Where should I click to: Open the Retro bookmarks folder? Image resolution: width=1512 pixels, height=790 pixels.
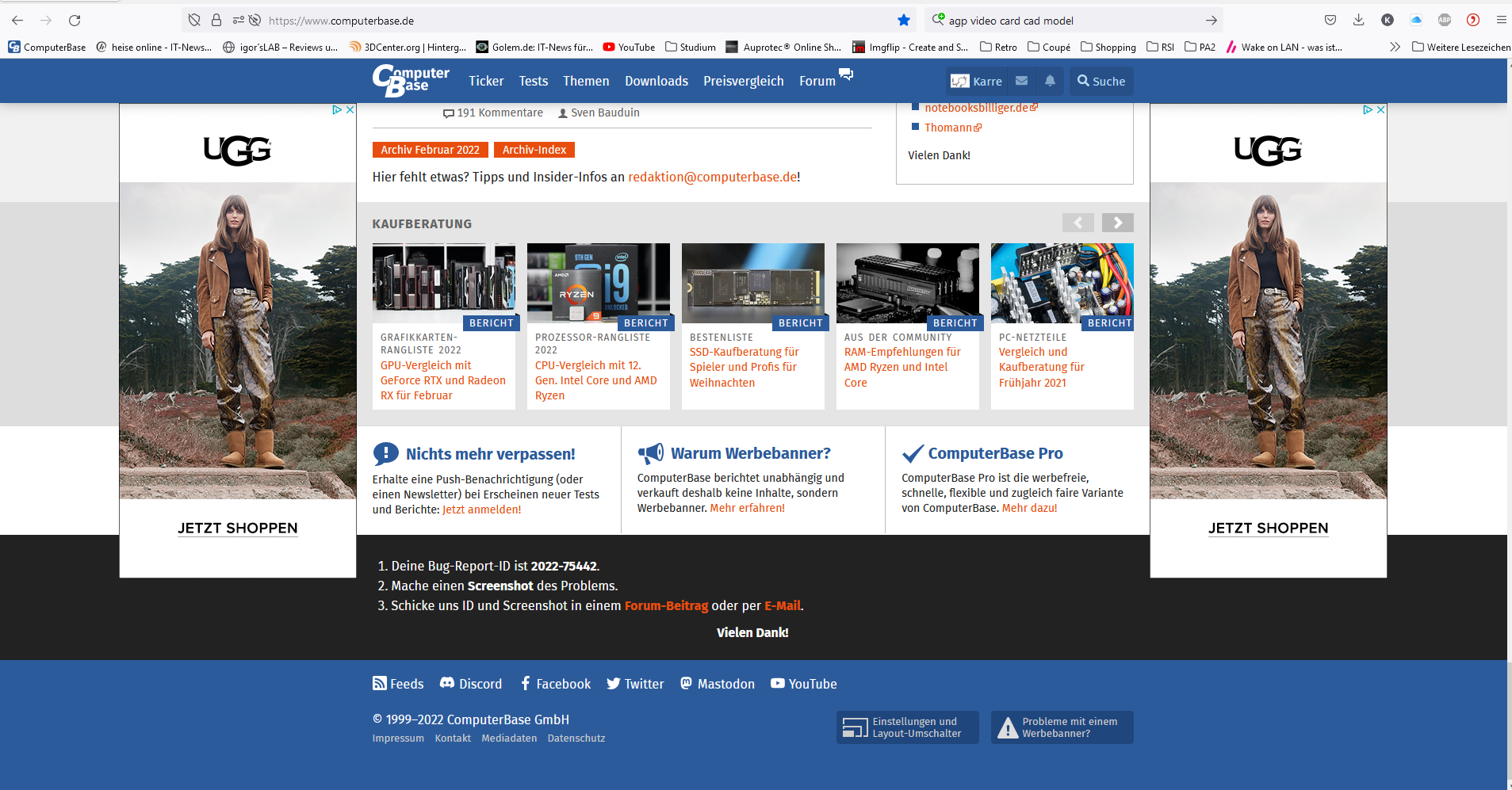999,48
